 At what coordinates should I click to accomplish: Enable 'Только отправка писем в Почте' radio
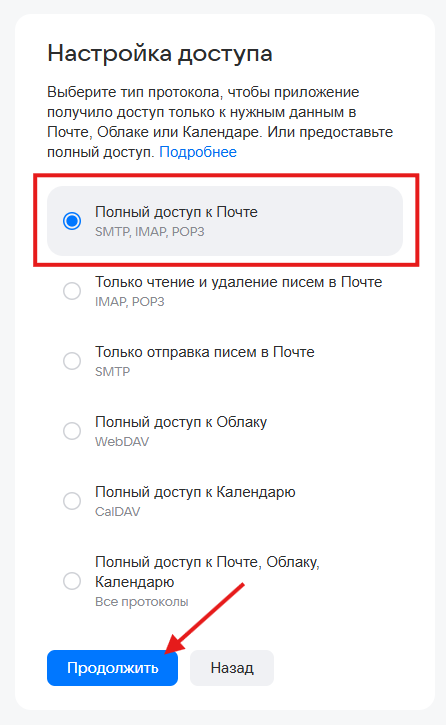click(72, 361)
